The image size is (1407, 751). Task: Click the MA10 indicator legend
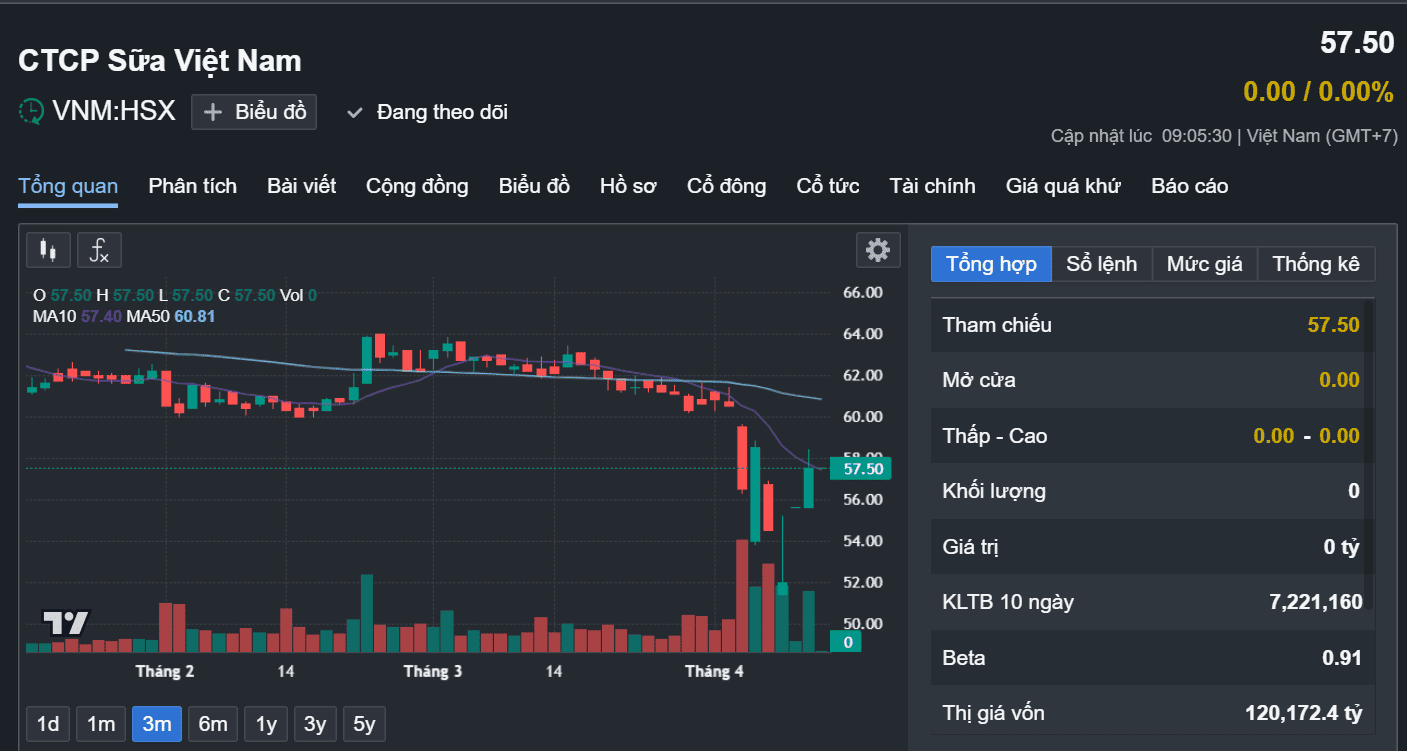coord(76,316)
